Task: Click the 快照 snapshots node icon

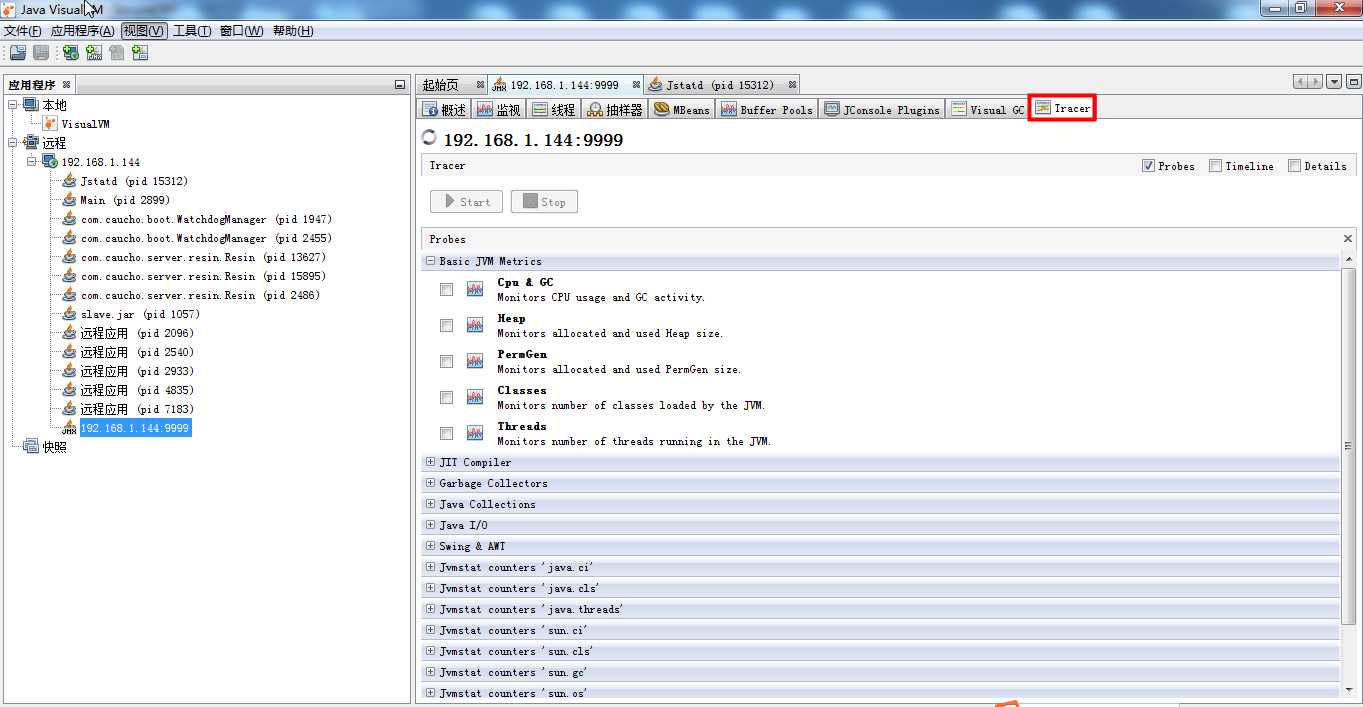Action: 30,447
